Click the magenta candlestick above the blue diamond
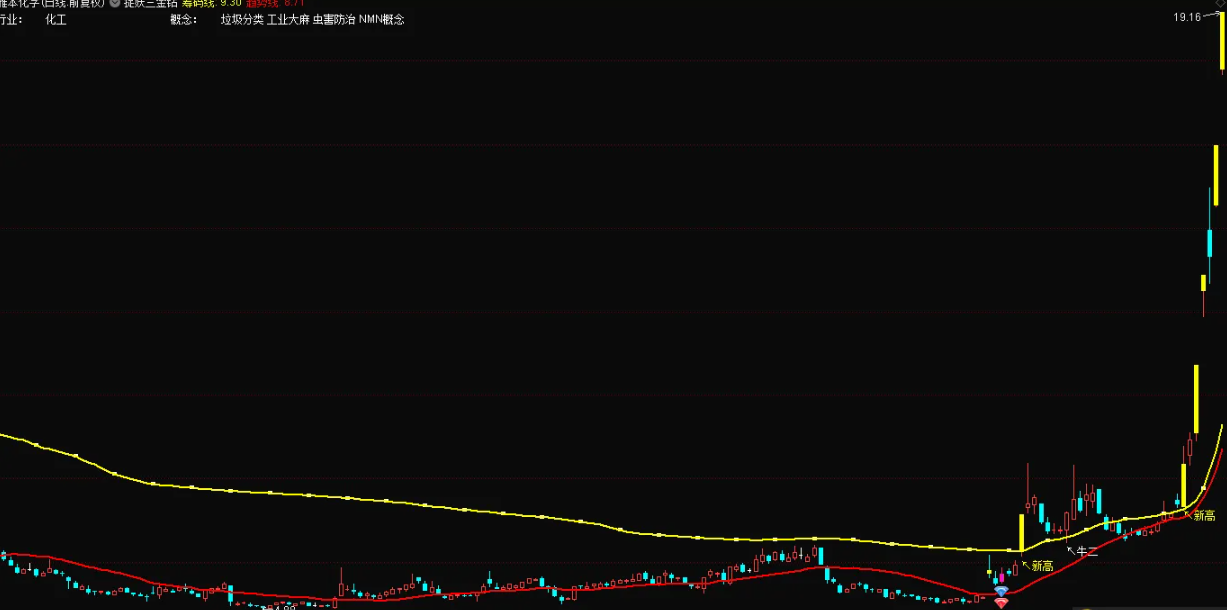 coord(1002,577)
